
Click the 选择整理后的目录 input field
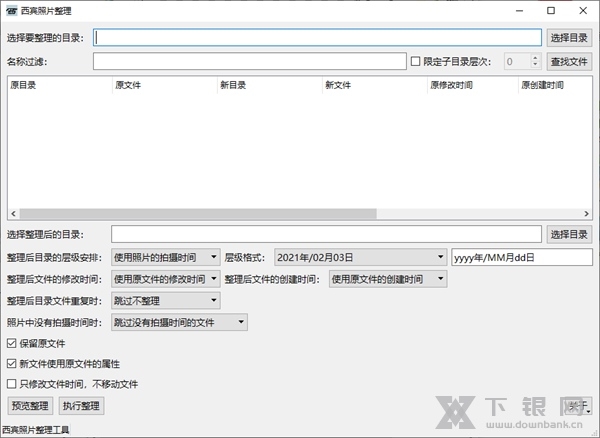point(326,234)
